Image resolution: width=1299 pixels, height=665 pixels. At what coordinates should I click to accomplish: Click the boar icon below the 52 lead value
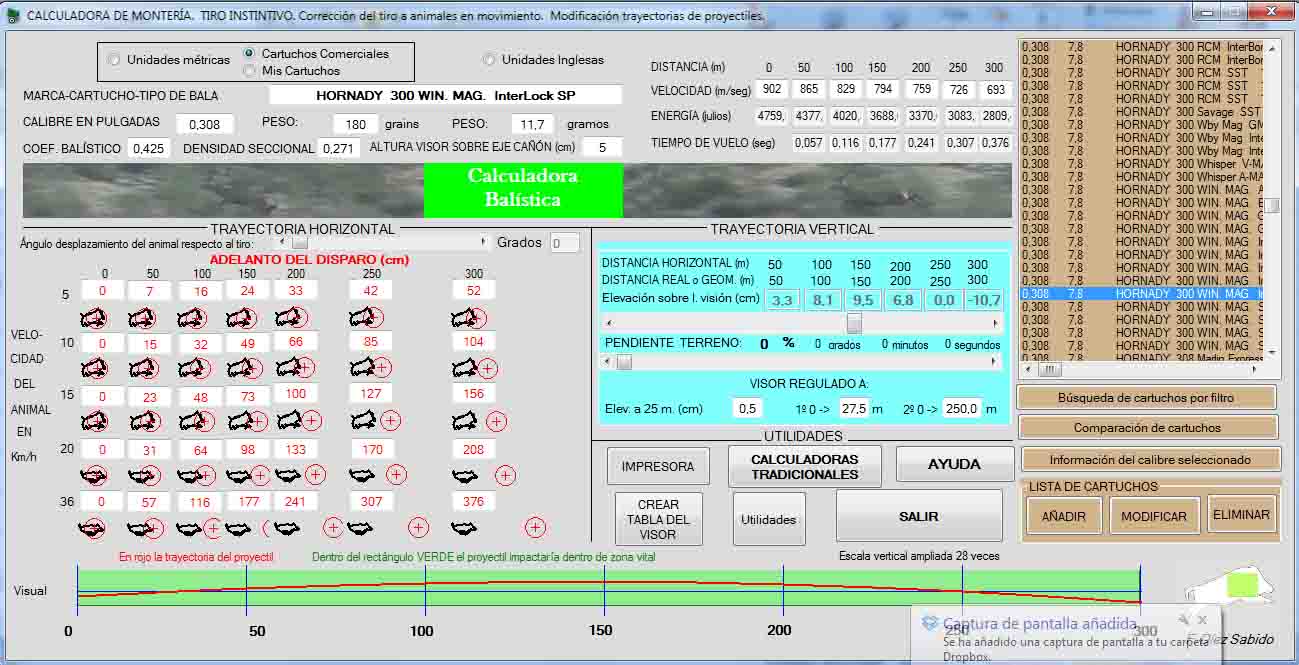tap(464, 318)
